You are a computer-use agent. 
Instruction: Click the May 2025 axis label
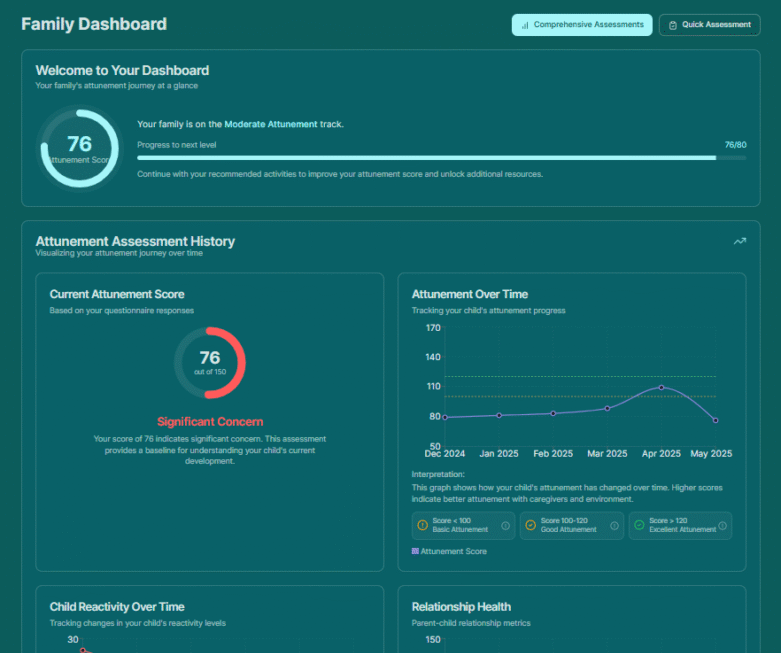[x=711, y=454]
